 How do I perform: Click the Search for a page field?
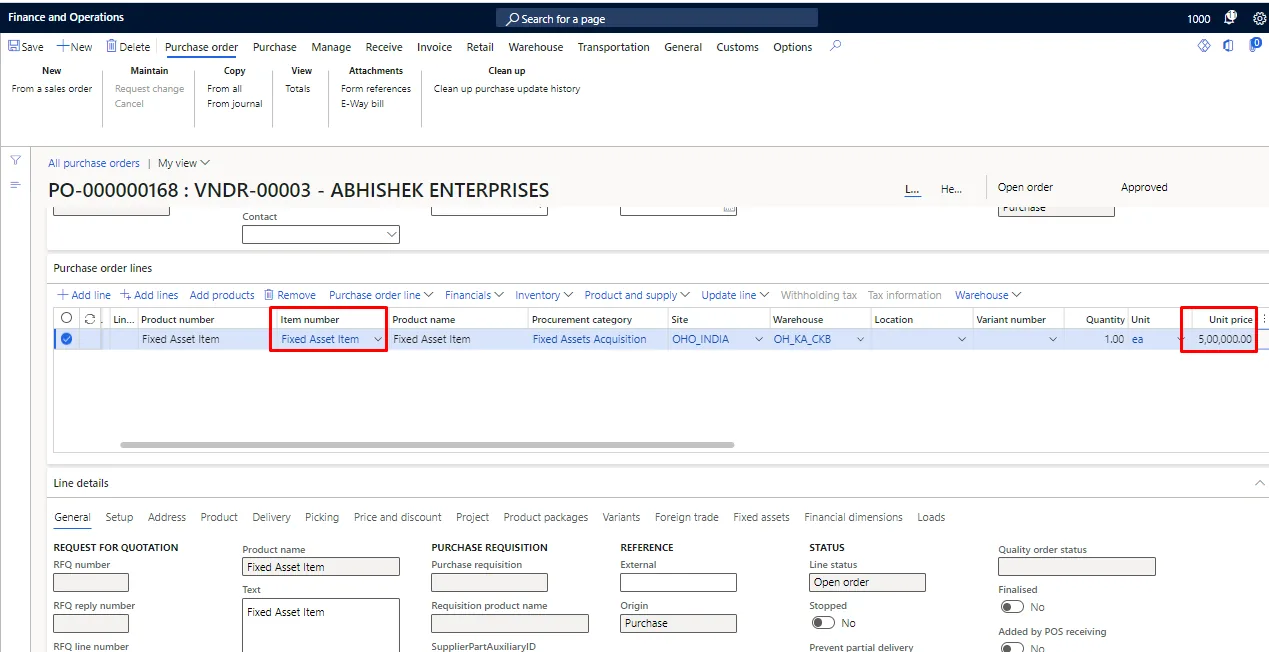657,18
